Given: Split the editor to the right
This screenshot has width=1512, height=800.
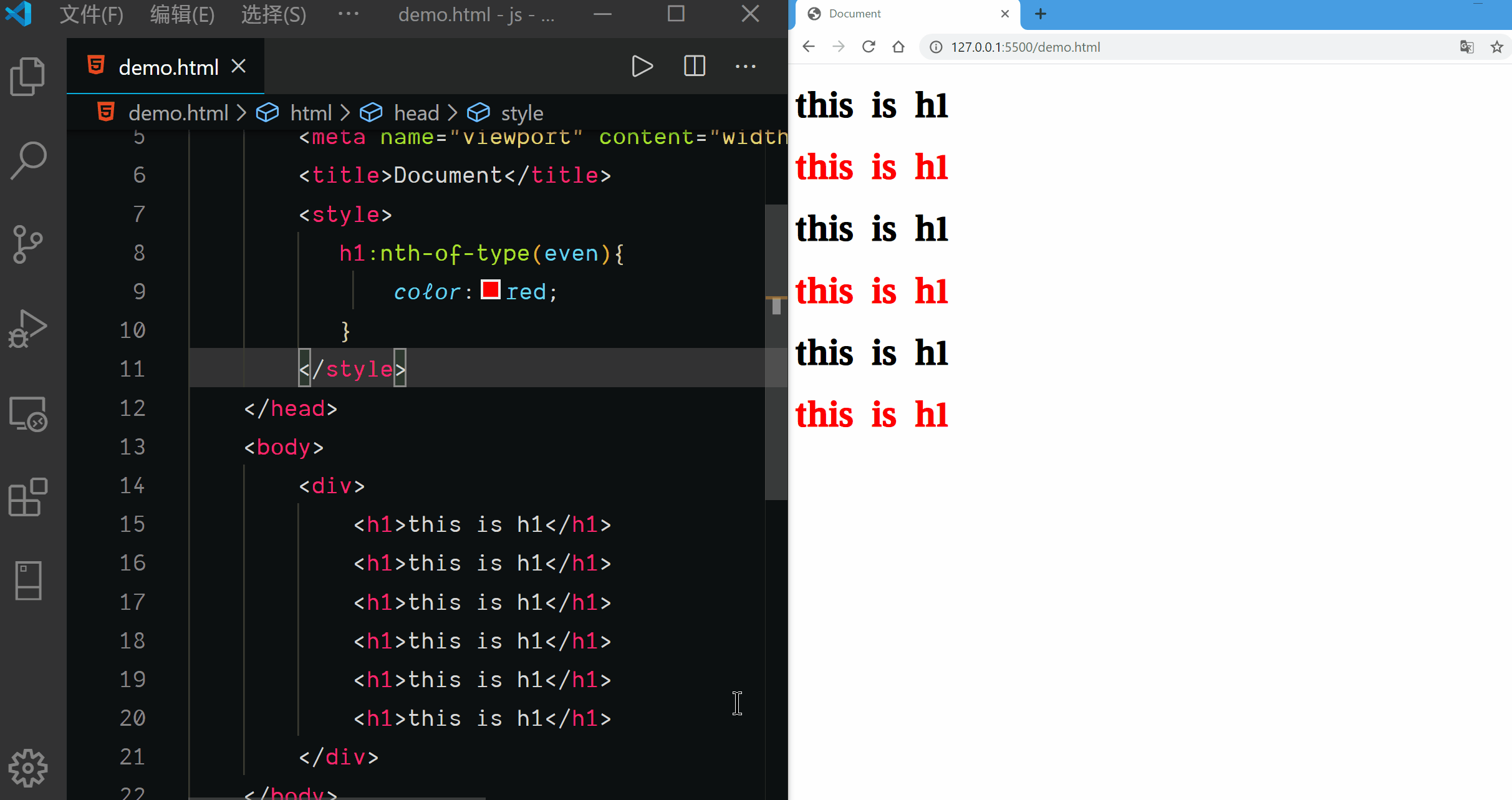Looking at the screenshot, I should 694,66.
